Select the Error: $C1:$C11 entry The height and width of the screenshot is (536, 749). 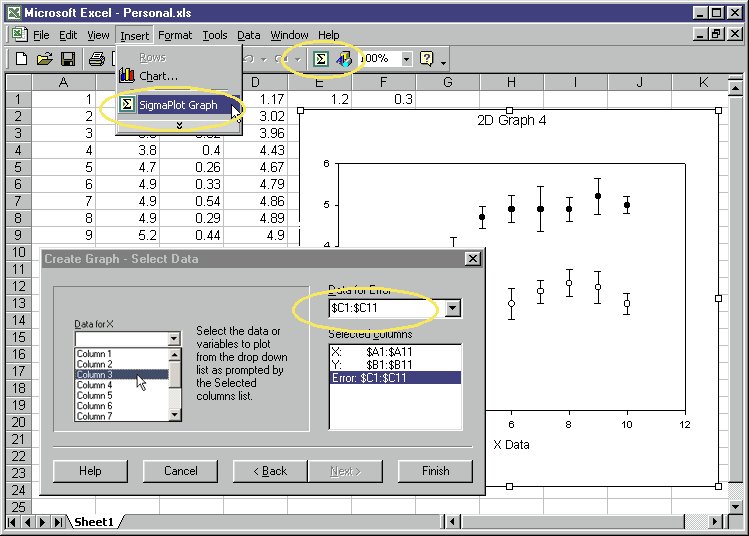[x=395, y=378]
